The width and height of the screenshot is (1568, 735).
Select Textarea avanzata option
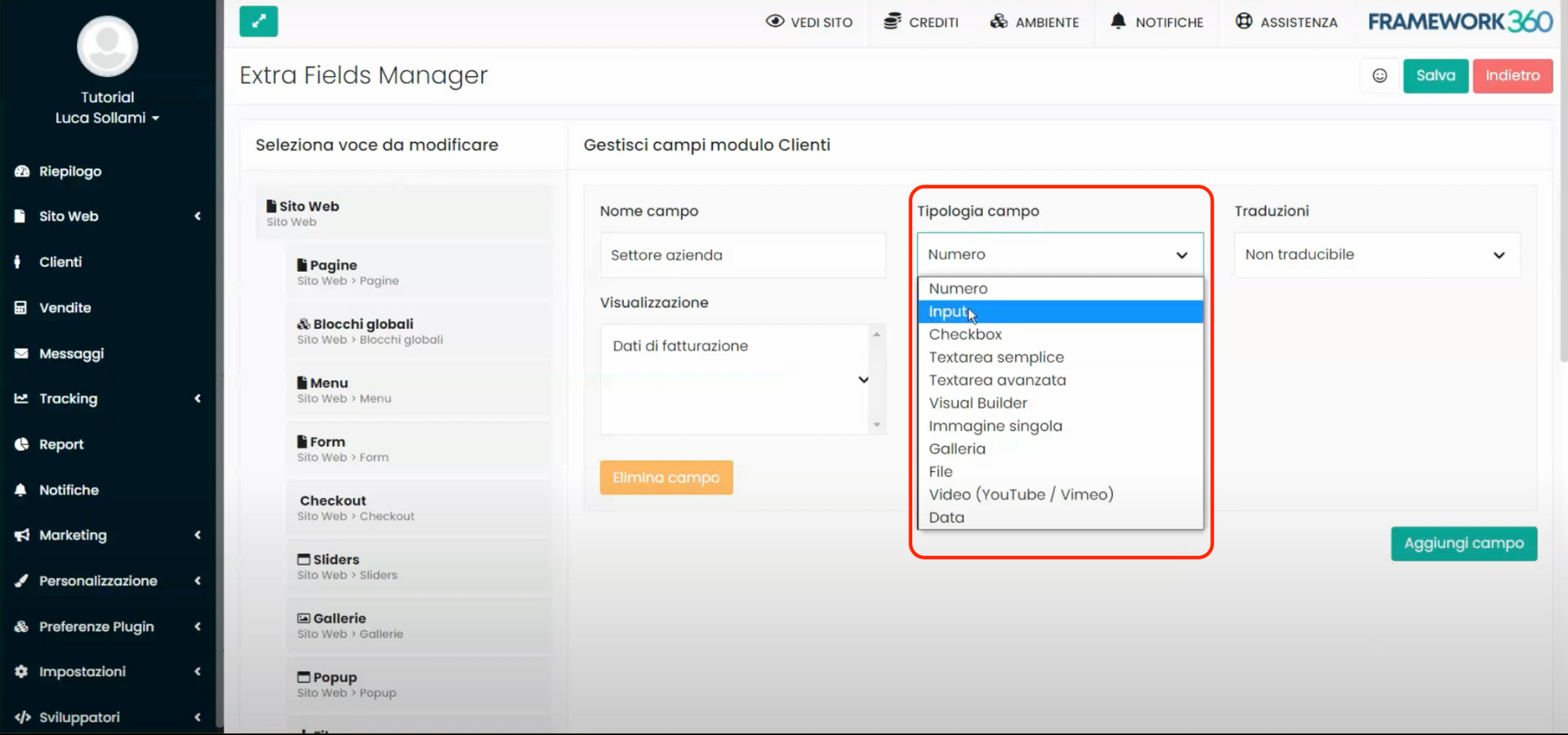click(996, 381)
